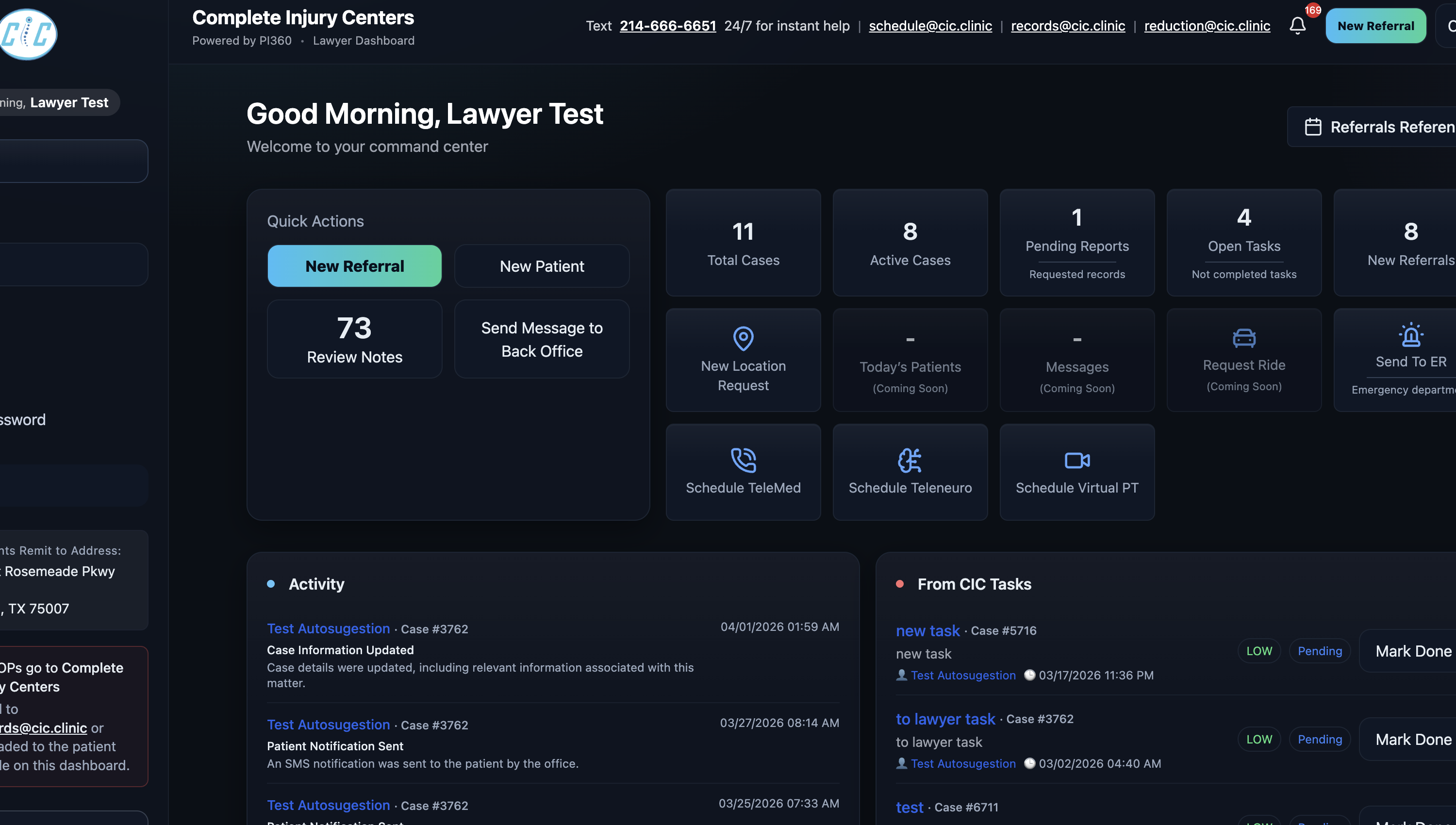Click the From CIC Tasks heading

(x=974, y=584)
